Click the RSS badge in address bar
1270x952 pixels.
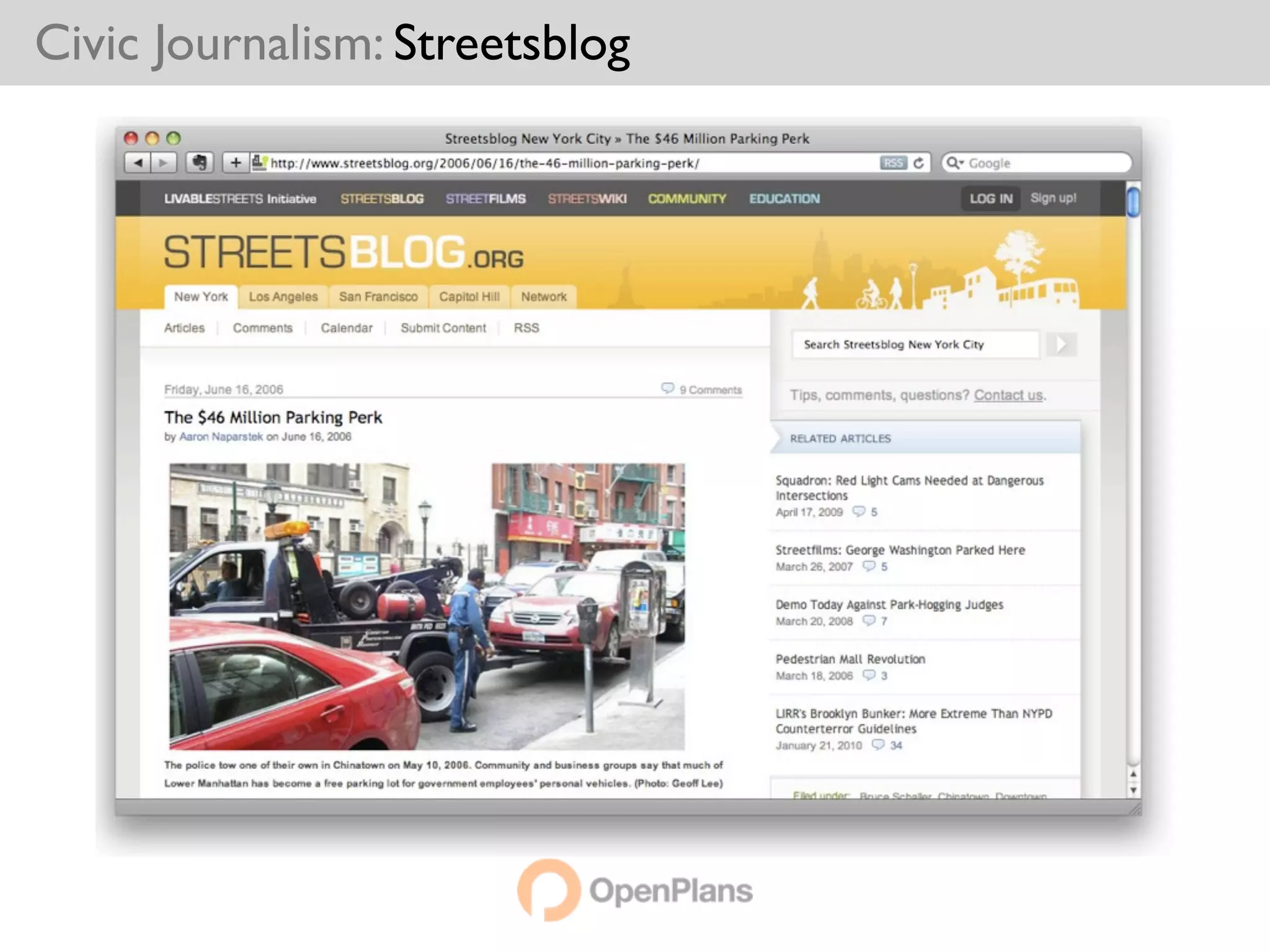pyautogui.click(x=893, y=163)
